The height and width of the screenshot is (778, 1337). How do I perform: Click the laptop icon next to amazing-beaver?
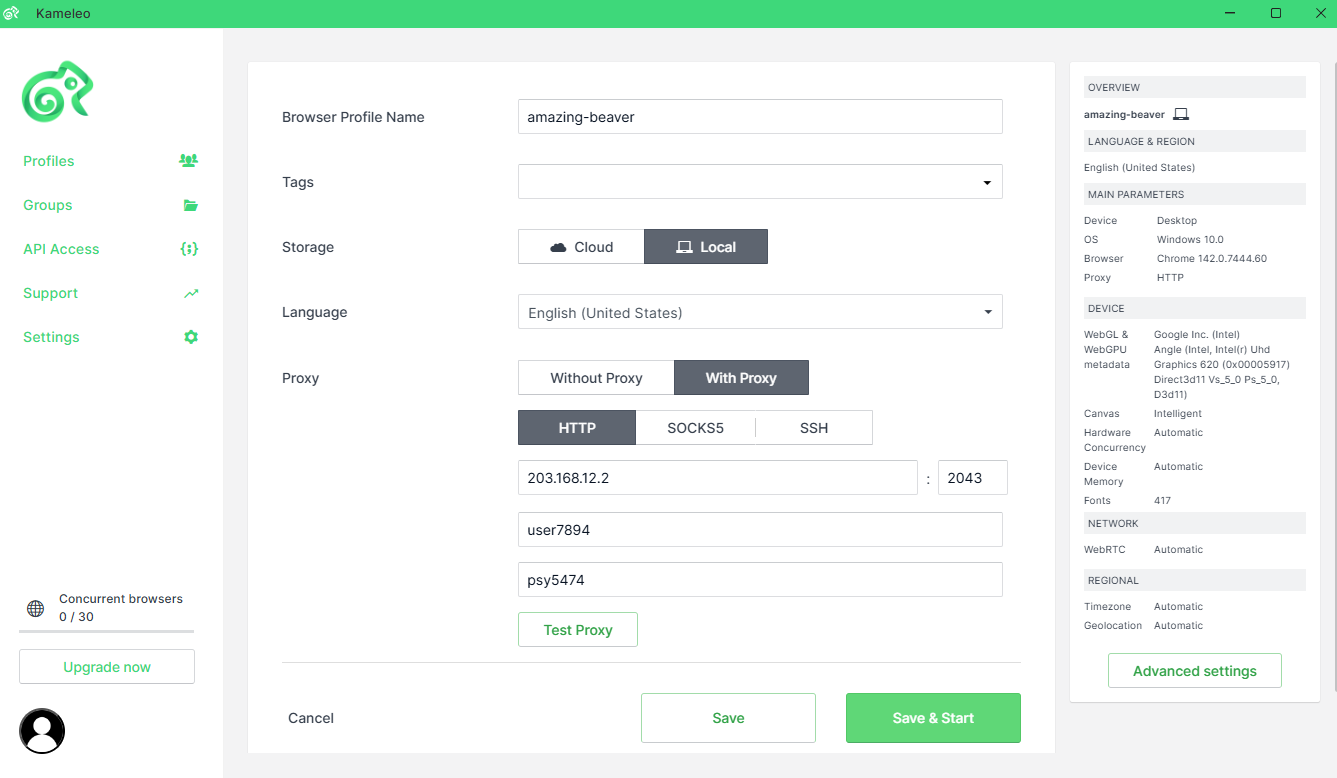tap(1181, 114)
